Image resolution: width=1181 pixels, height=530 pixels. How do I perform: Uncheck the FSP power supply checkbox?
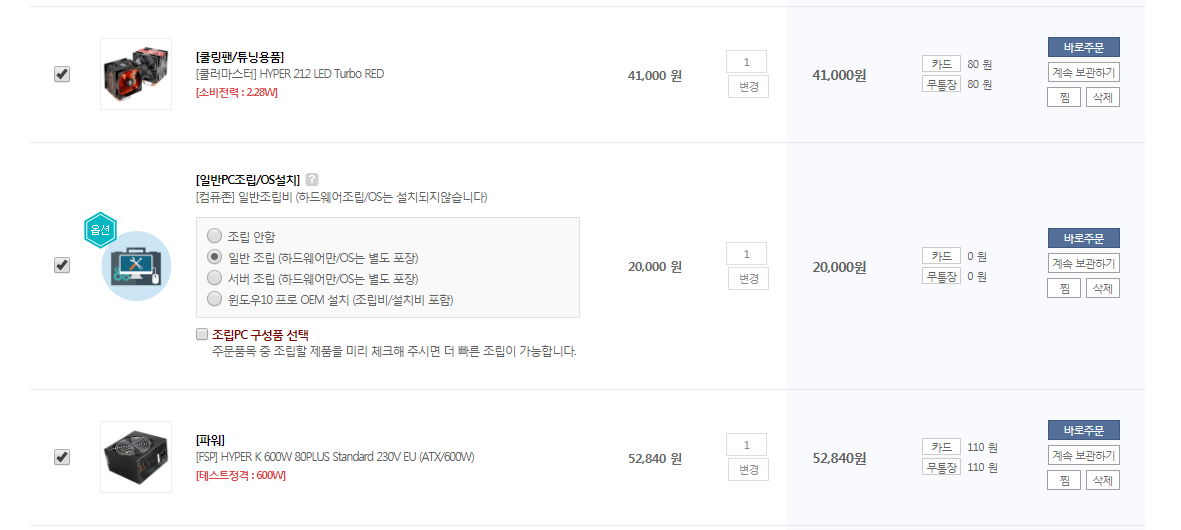click(x=63, y=457)
